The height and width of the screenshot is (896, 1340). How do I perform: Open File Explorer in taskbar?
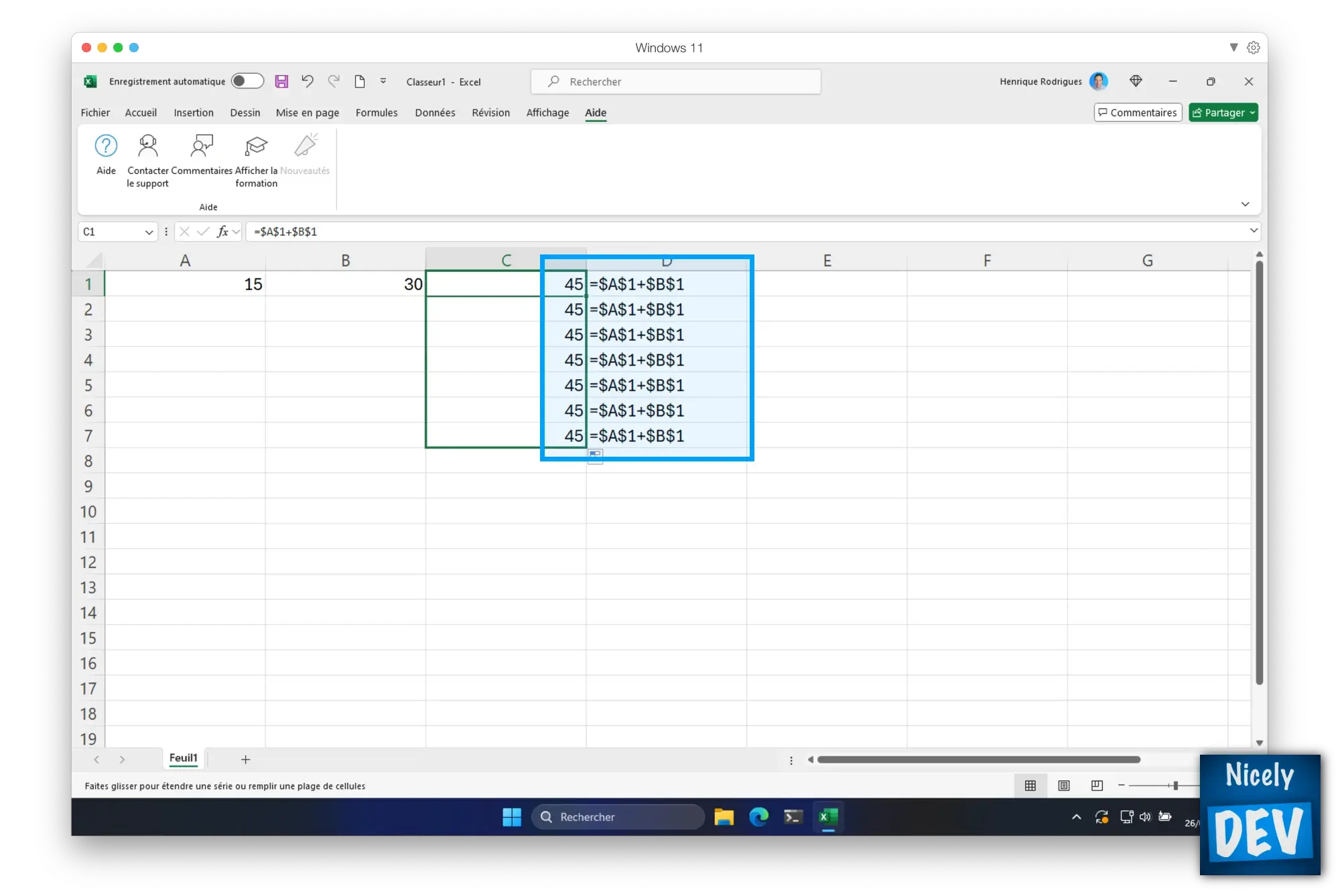point(724,817)
